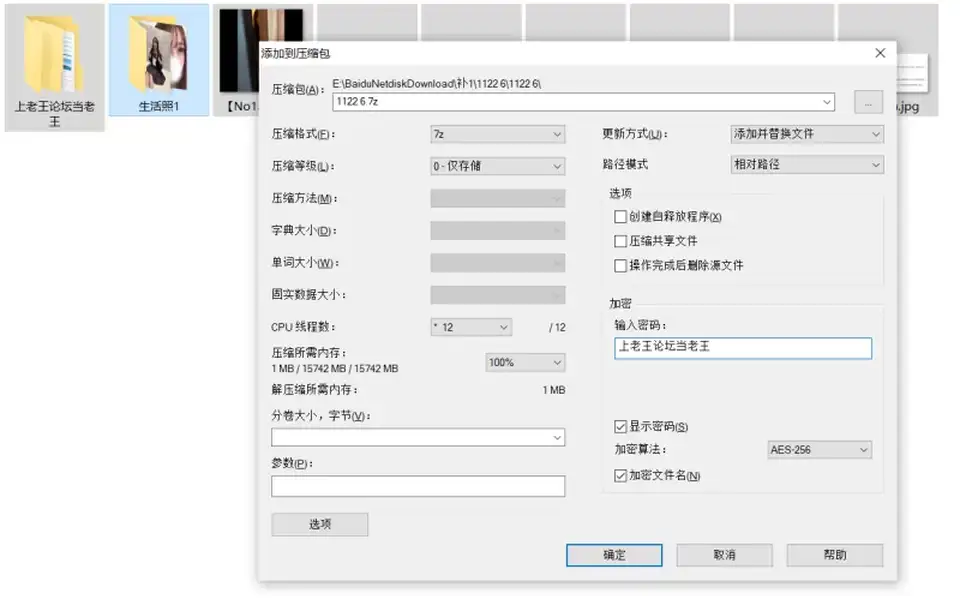Tick the 创建自释放程序 checkbox
This screenshot has height=599, width=960.
[x=620, y=217]
